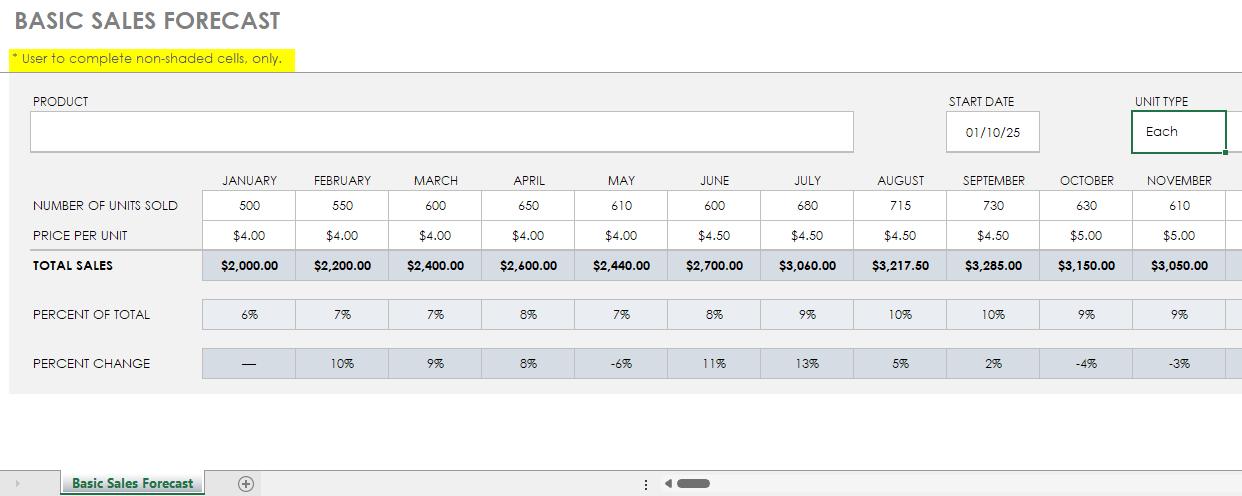Select the yellow highlighted user note
1242x496 pixels.
pos(146,59)
